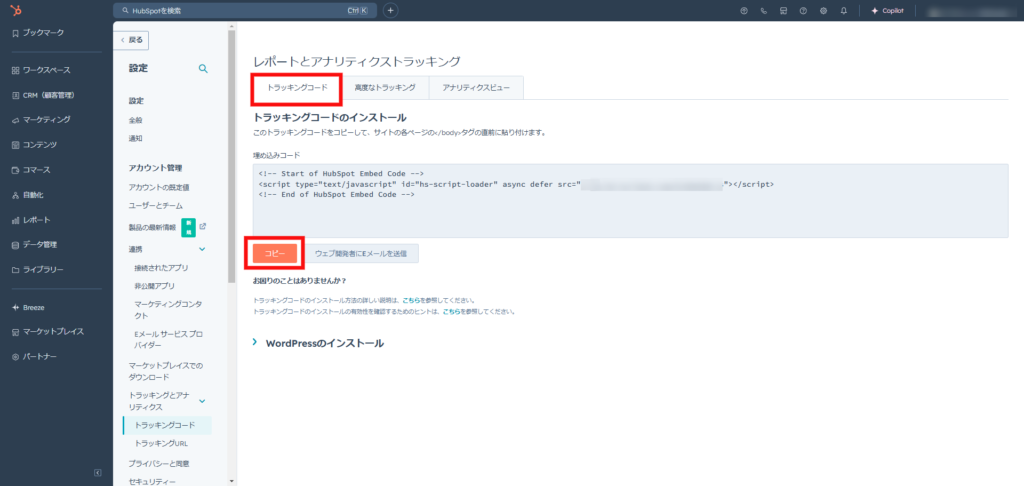Open the ブックマーク bookmarks menu
The height and width of the screenshot is (486, 1024).
[x=40, y=33]
